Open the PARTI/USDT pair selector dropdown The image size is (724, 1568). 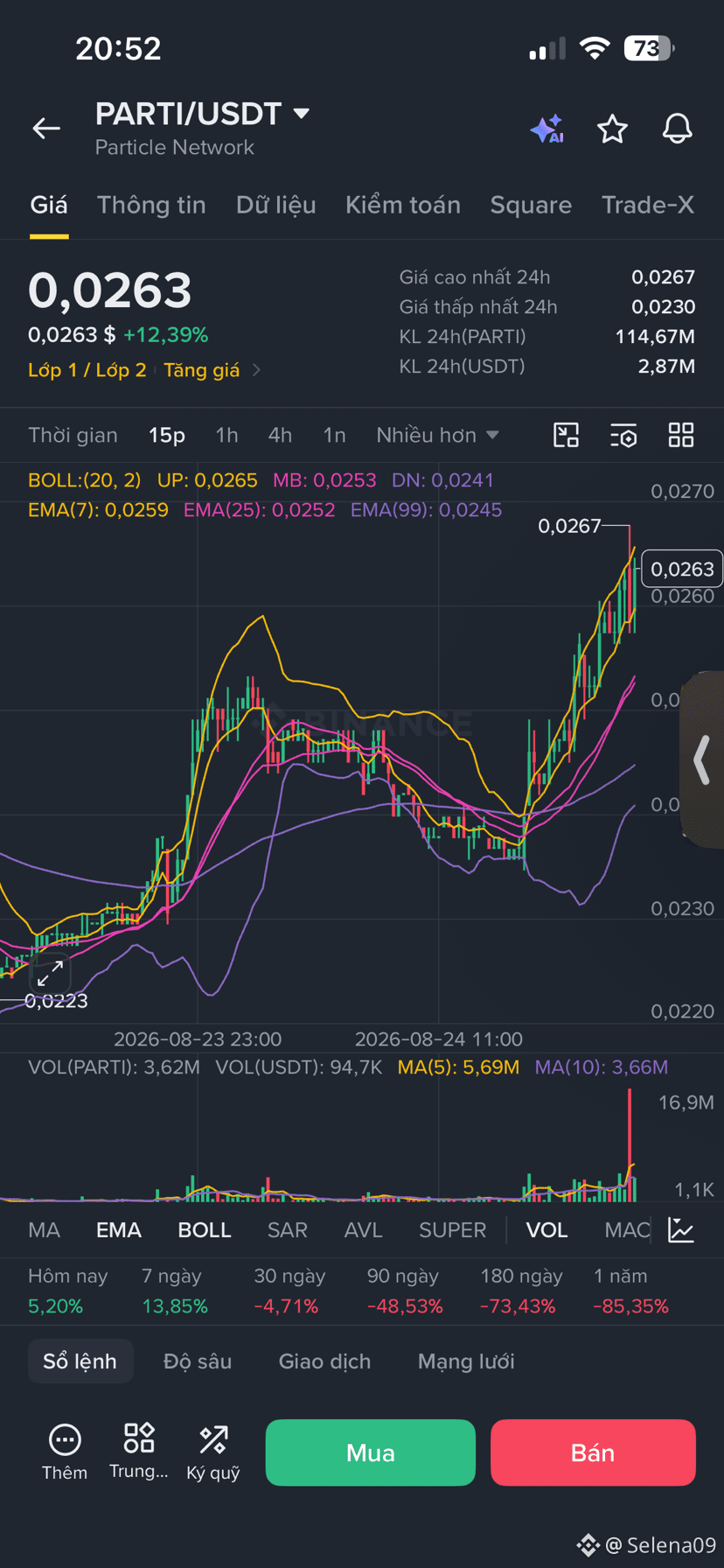(302, 114)
